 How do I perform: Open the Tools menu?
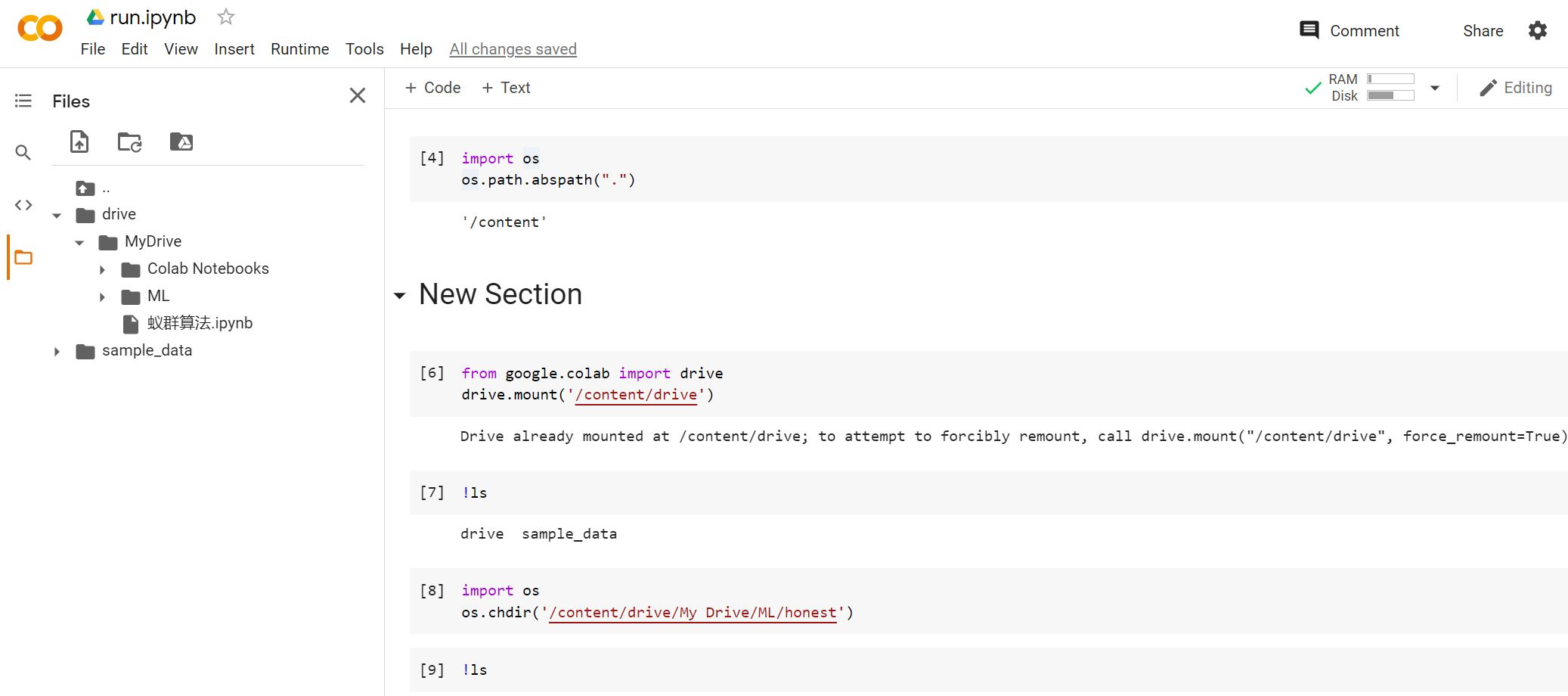[x=364, y=49]
